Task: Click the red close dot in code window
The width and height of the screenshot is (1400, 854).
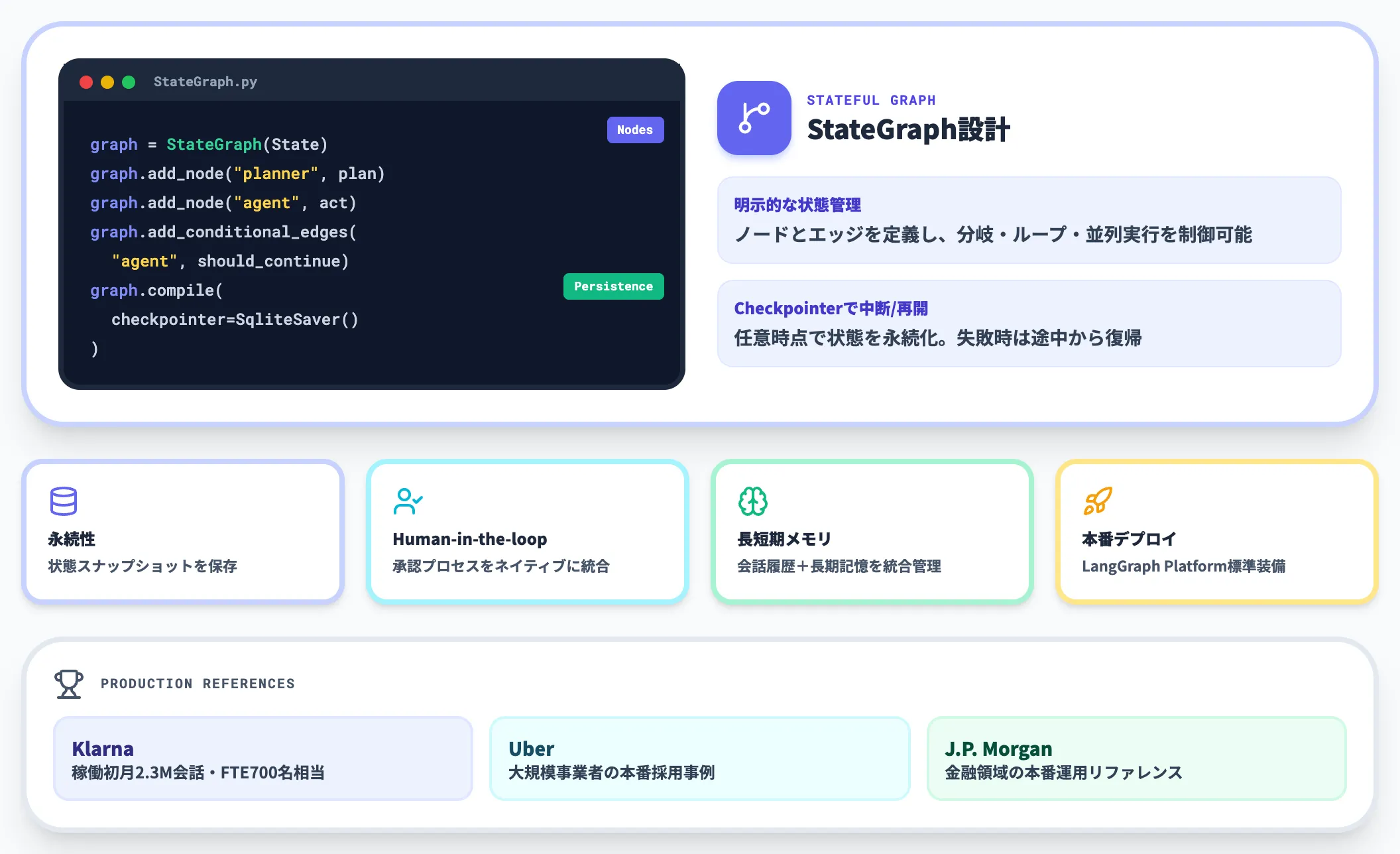Action: pos(86,82)
